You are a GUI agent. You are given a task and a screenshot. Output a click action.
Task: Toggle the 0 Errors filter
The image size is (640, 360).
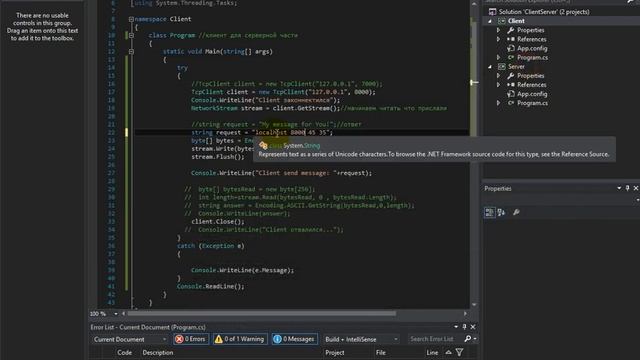(x=190, y=339)
